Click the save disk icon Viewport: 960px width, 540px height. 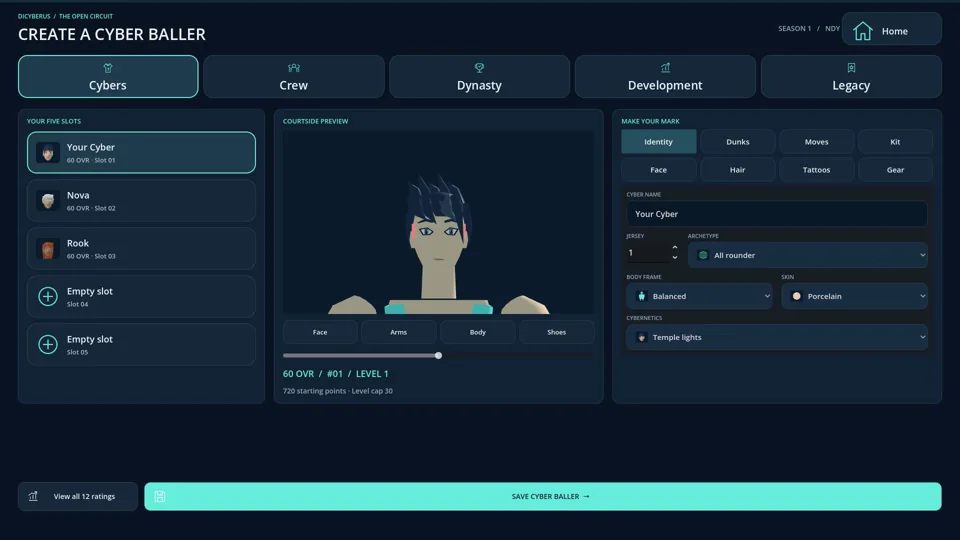[x=160, y=496]
